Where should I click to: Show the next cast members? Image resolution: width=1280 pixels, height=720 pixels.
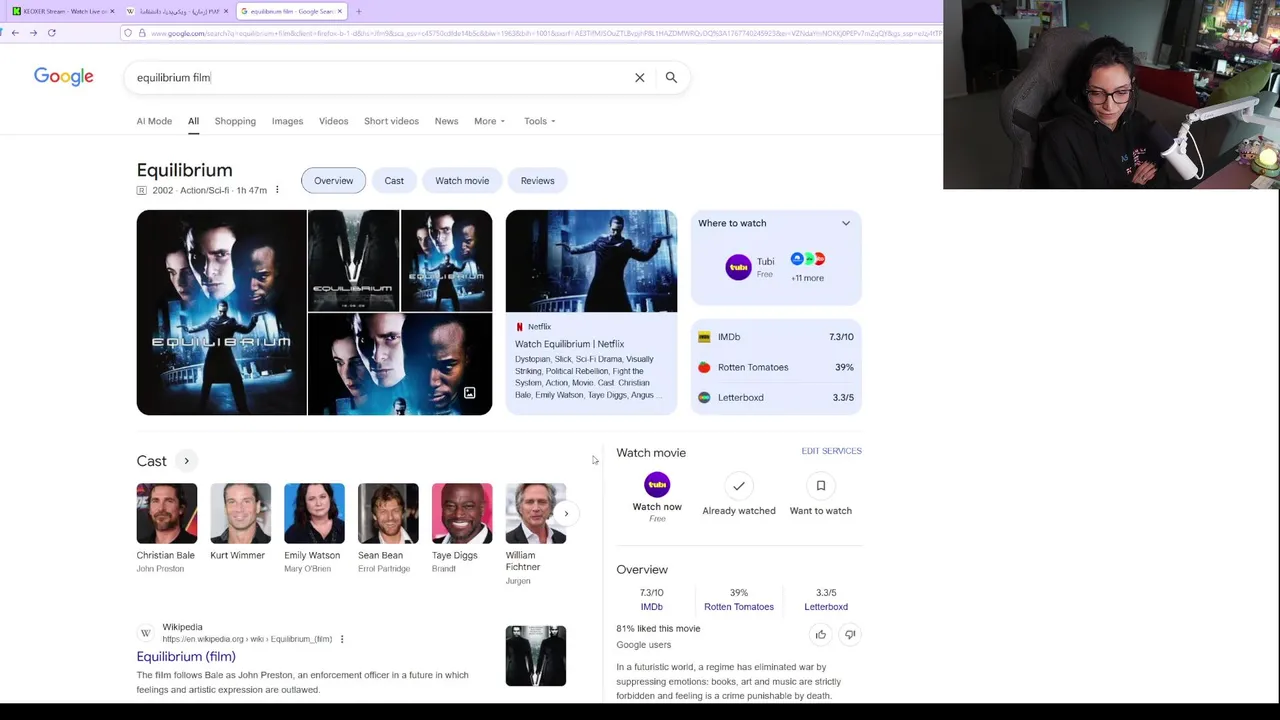pos(566,514)
